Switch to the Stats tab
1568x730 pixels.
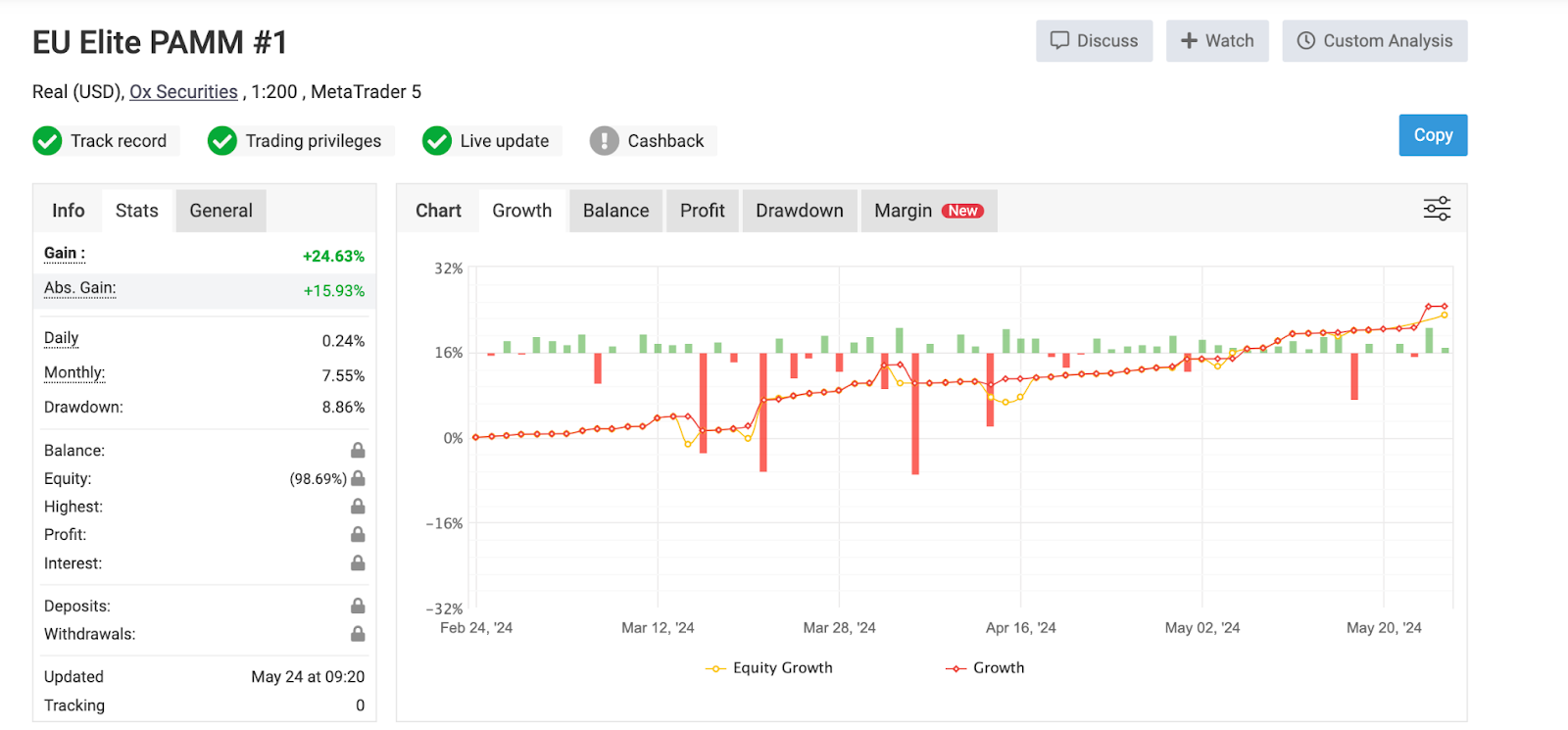(x=136, y=211)
